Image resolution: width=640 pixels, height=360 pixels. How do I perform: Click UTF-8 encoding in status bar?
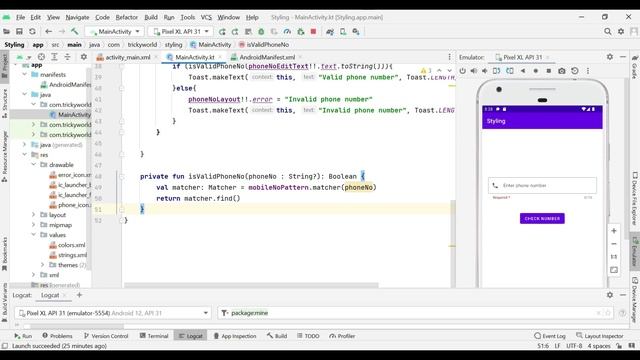pyautogui.click(x=574, y=346)
